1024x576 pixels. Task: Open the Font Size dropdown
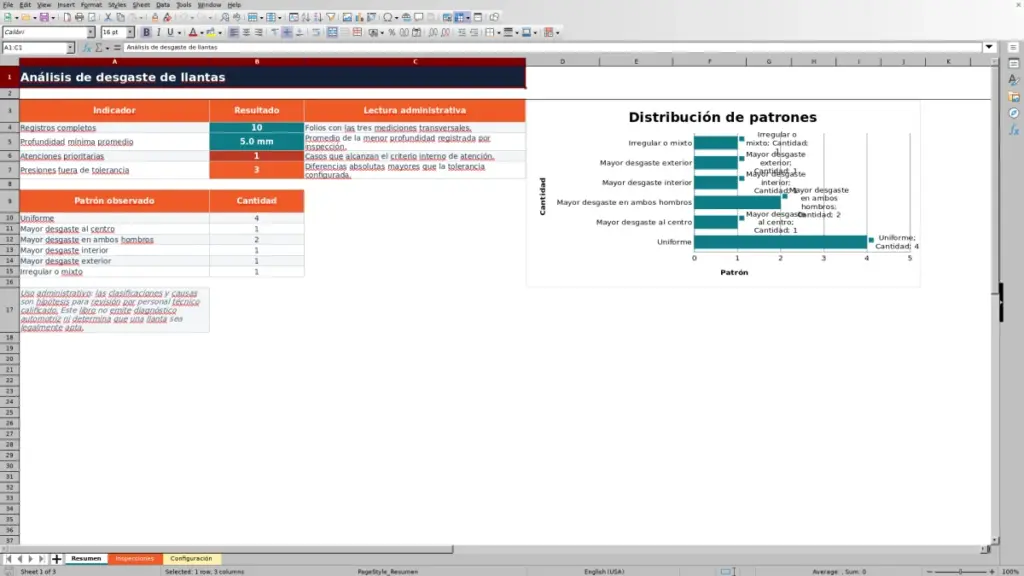click(x=130, y=33)
